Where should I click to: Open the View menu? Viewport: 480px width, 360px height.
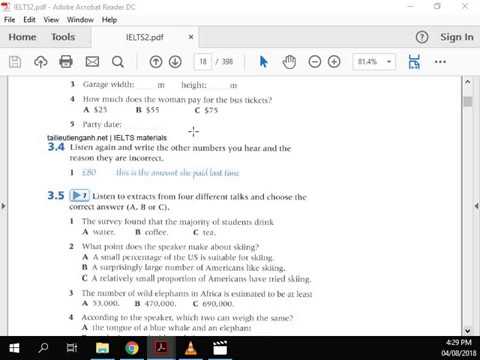click(51, 20)
